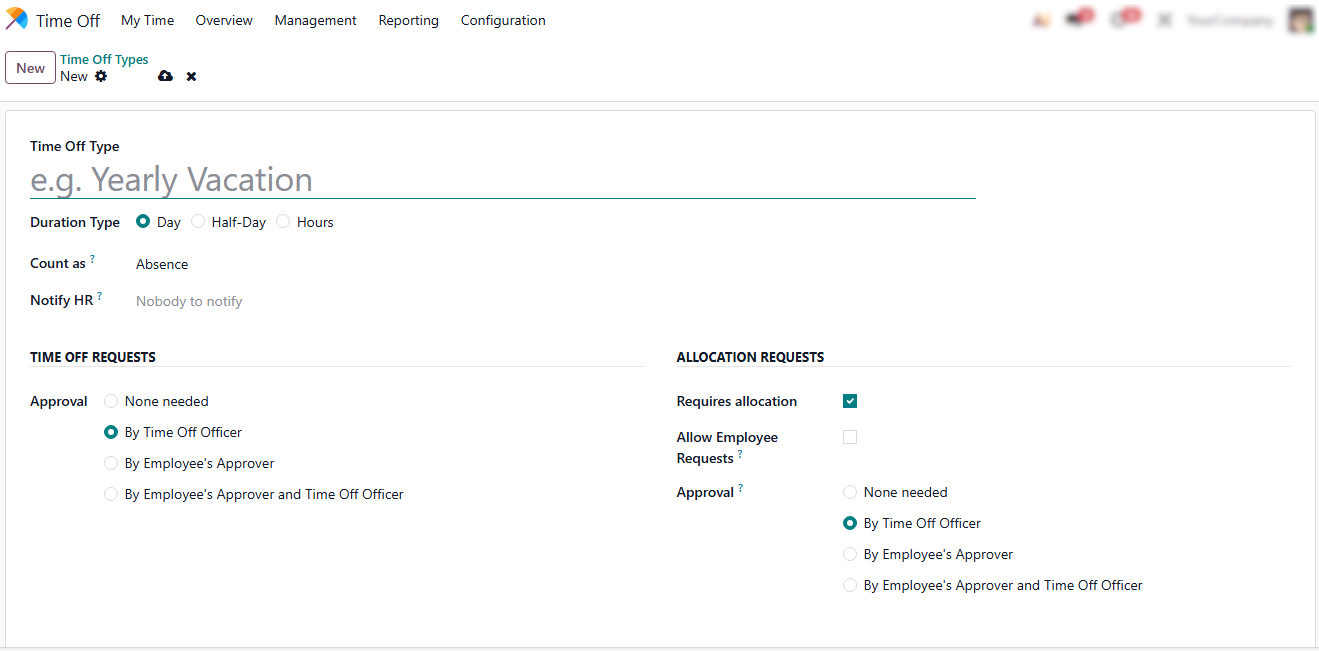Viewport: 1319px width, 651px height.
Task: Save record manually with the cloud upload icon
Action: [x=165, y=76]
